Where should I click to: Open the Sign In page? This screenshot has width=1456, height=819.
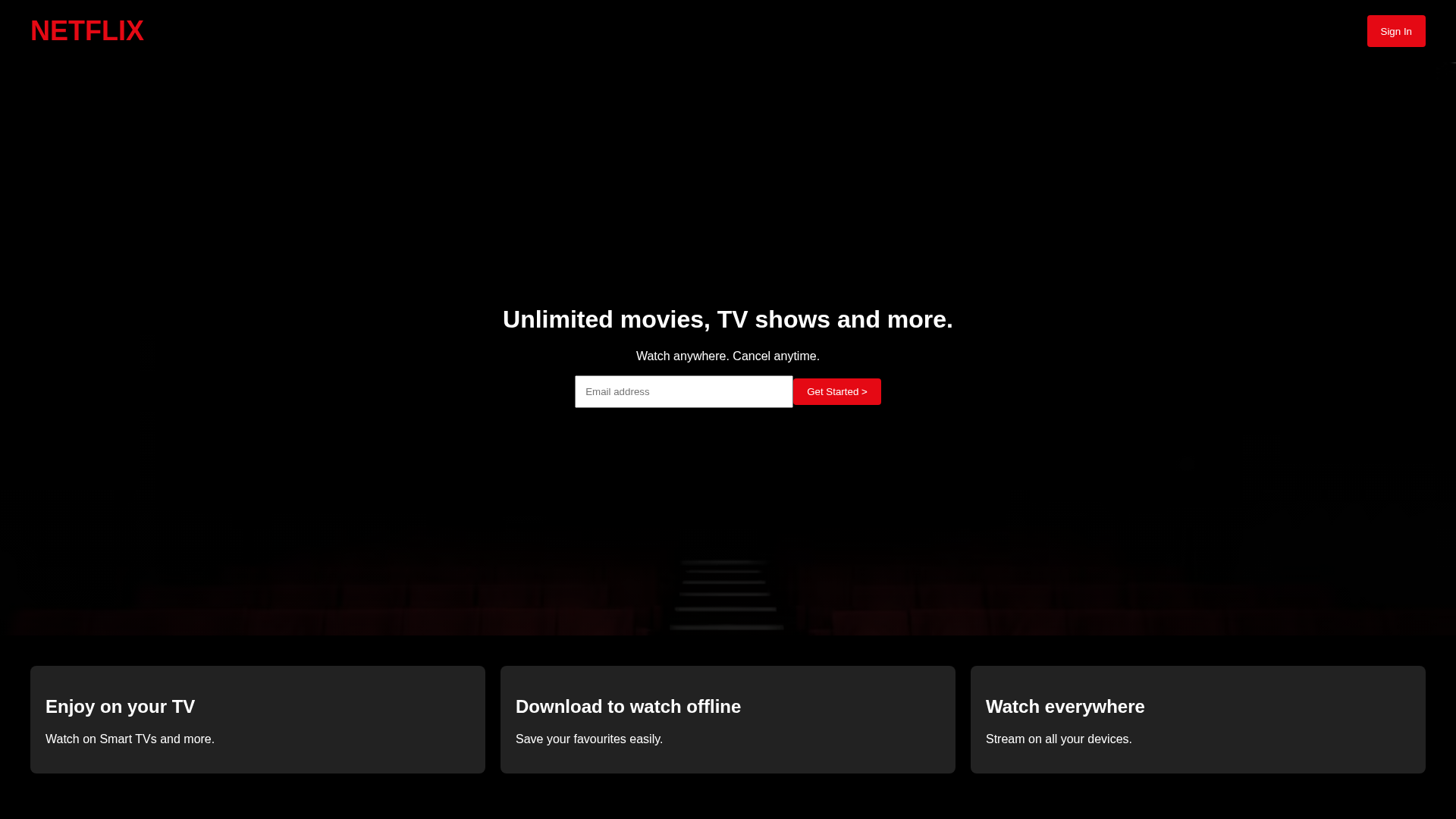pyautogui.click(x=1396, y=31)
